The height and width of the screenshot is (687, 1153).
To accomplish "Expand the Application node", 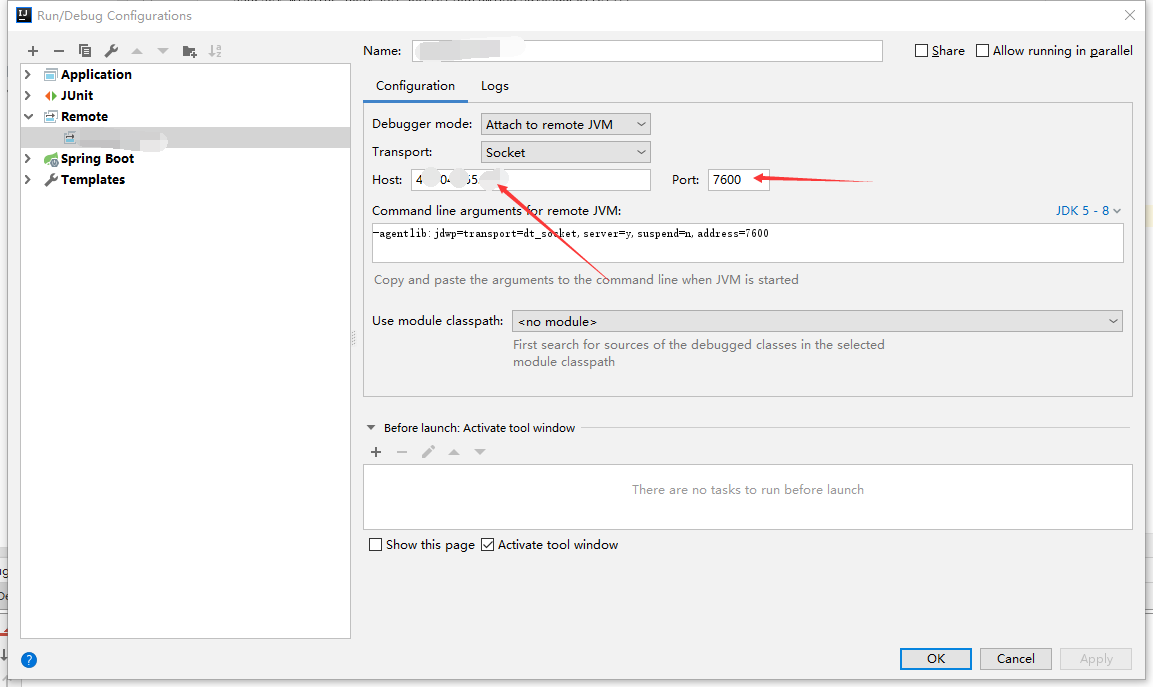I will (28, 74).
